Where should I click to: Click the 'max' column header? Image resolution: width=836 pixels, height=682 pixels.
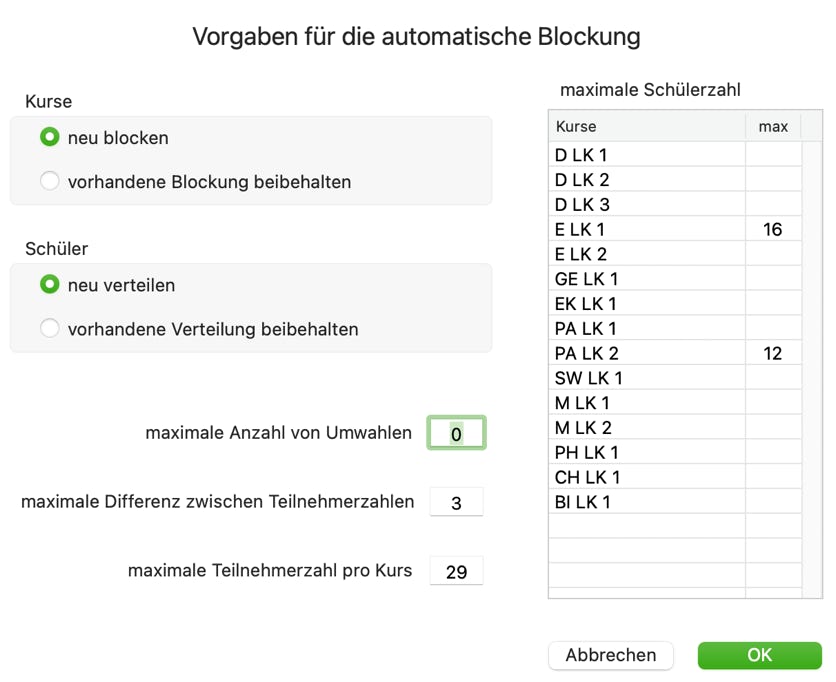pyautogui.click(x=773, y=127)
